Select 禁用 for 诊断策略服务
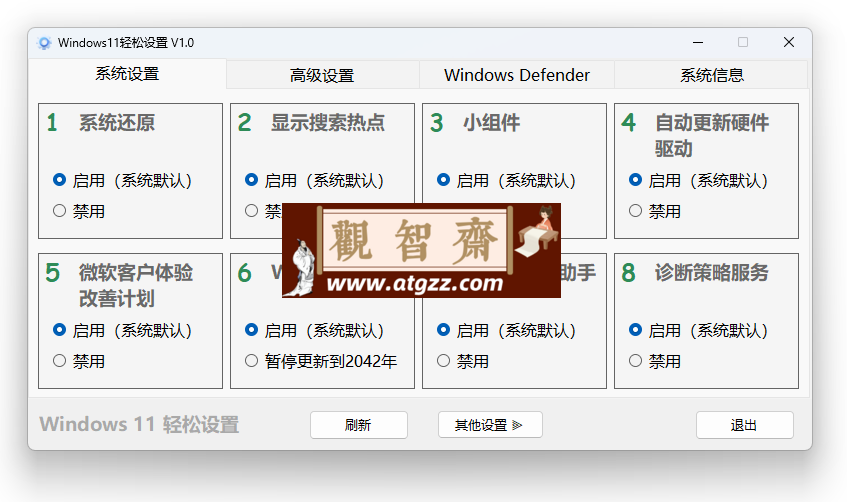 pos(655,361)
